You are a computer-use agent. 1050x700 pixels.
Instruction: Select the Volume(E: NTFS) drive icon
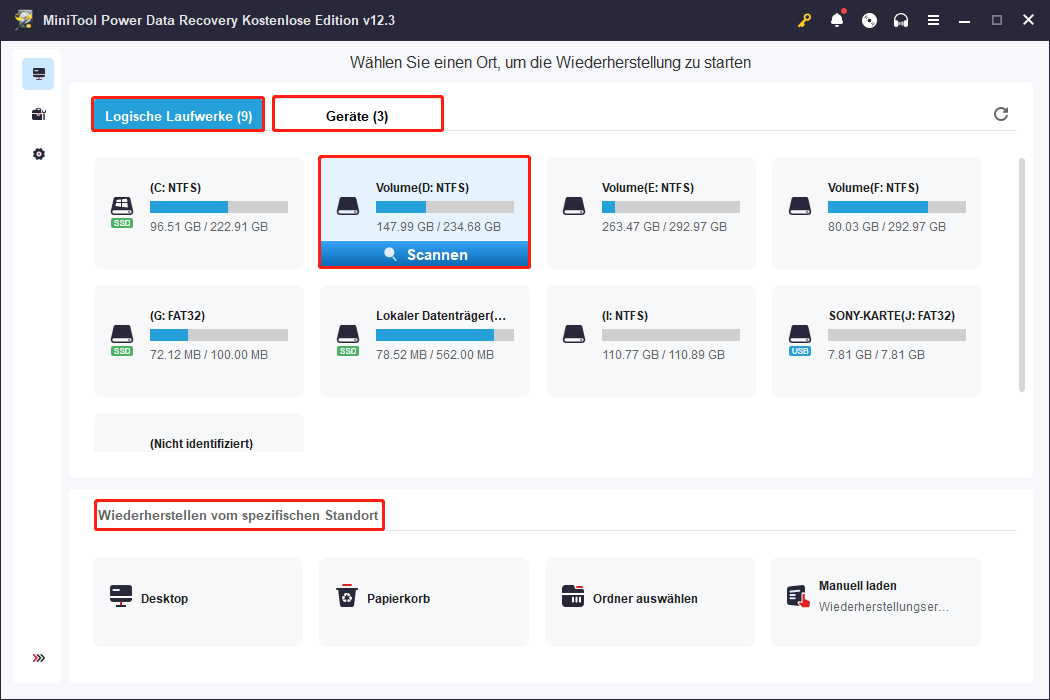tap(574, 206)
